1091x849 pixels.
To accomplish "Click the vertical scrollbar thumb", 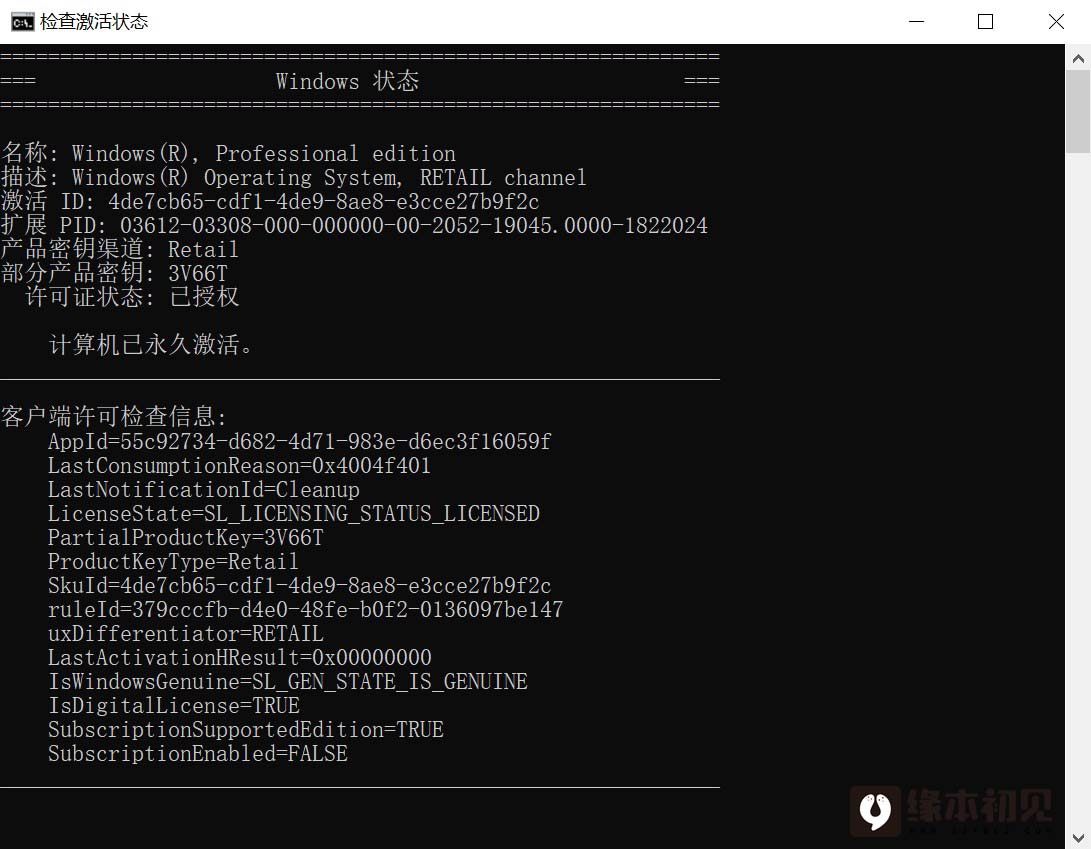I will 1078,111.
